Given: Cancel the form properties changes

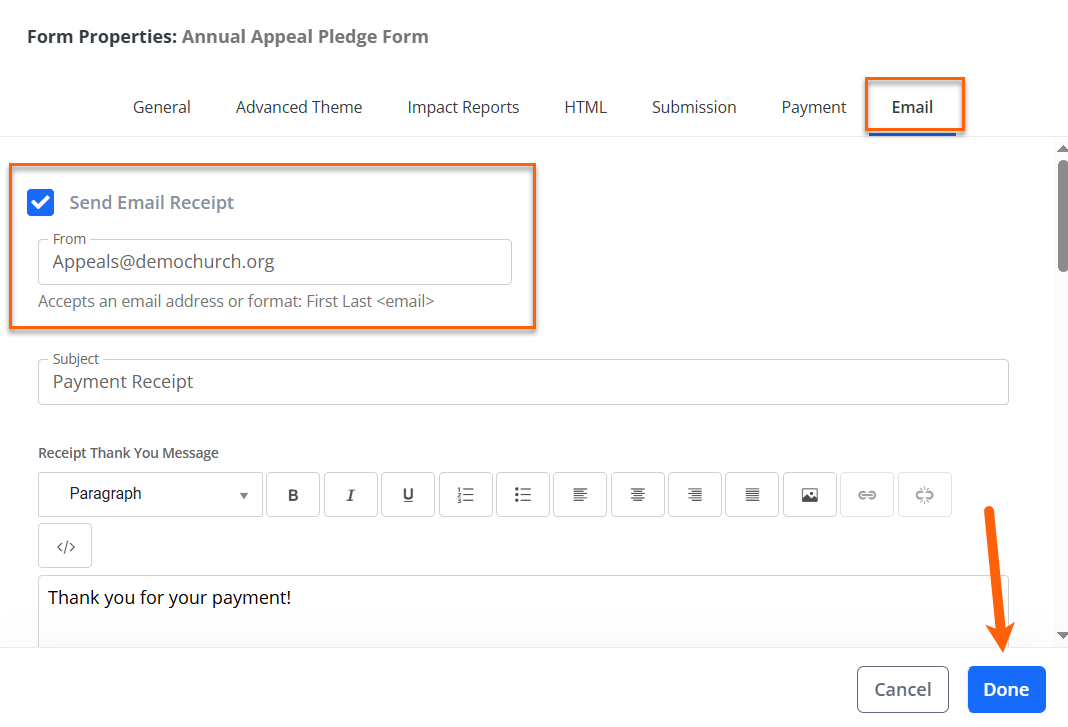Looking at the screenshot, I should click(x=902, y=690).
